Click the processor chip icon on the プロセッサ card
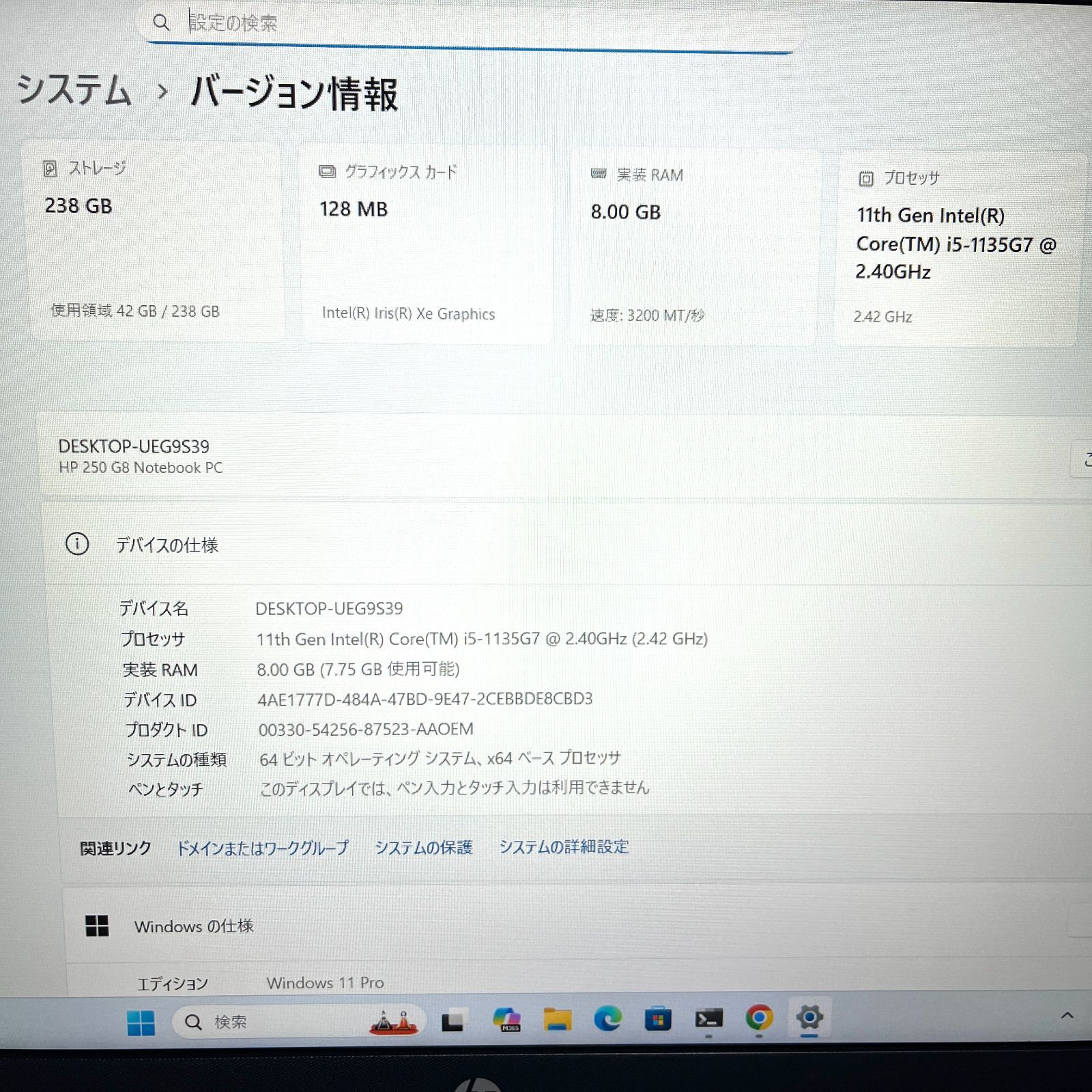The width and height of the screenshot is (1092, 1092). 865,177
